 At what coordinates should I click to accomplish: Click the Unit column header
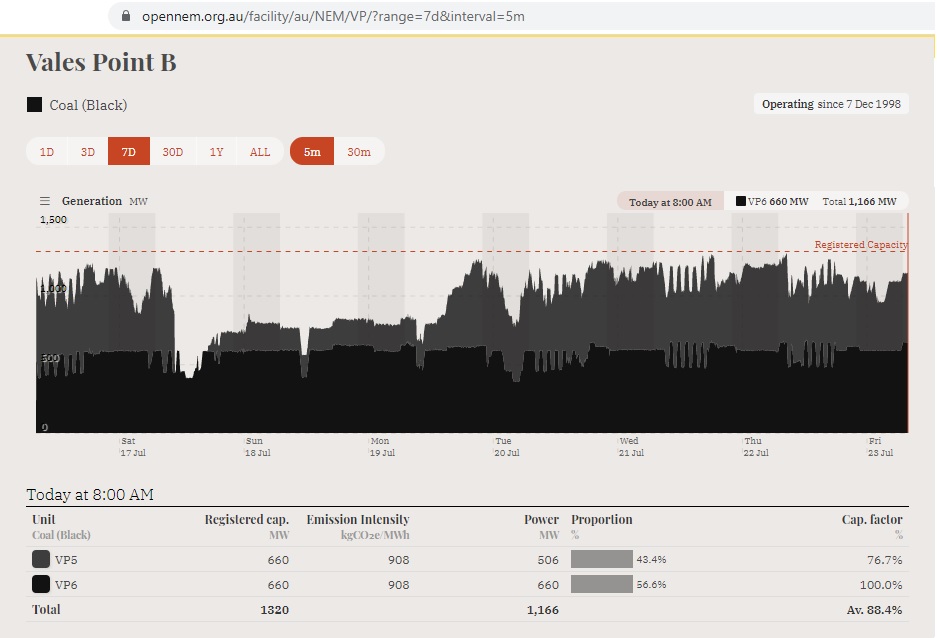point(44,519)
